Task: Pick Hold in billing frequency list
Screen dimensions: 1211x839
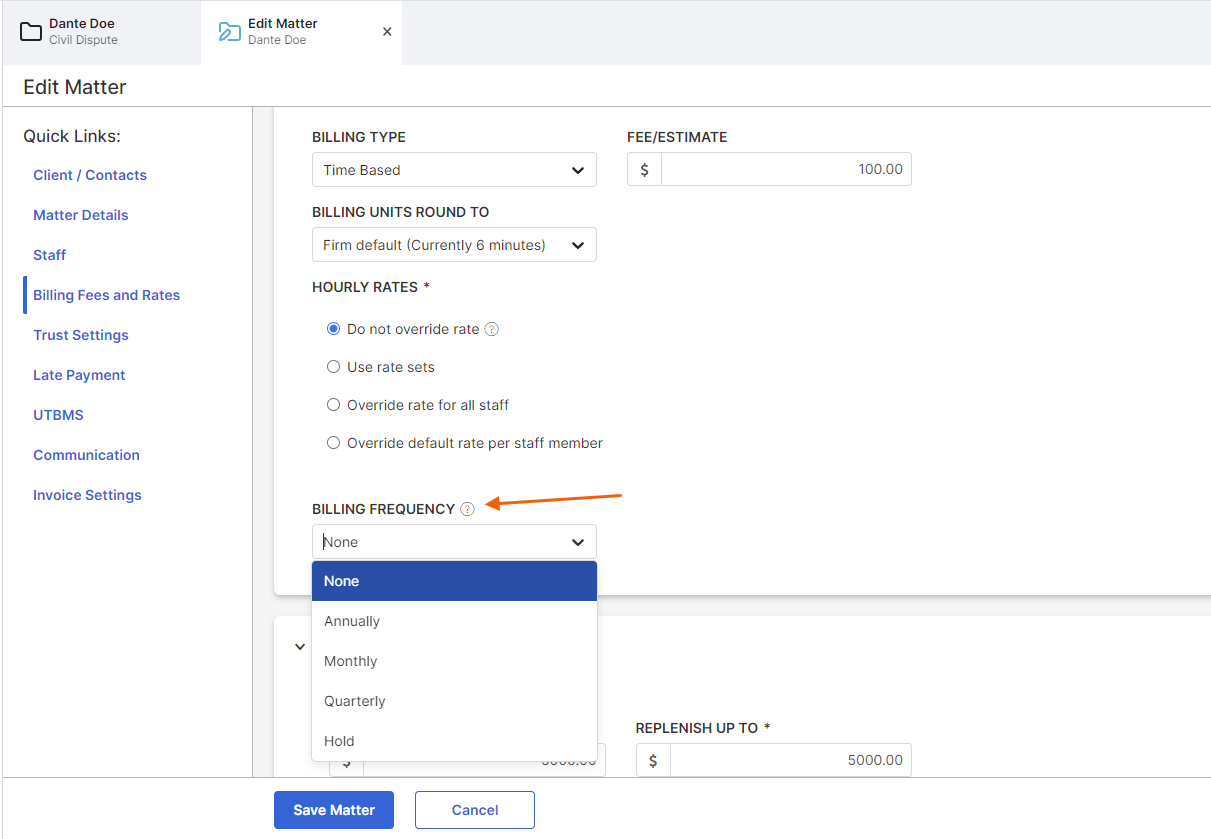Action: pos(454,741)
